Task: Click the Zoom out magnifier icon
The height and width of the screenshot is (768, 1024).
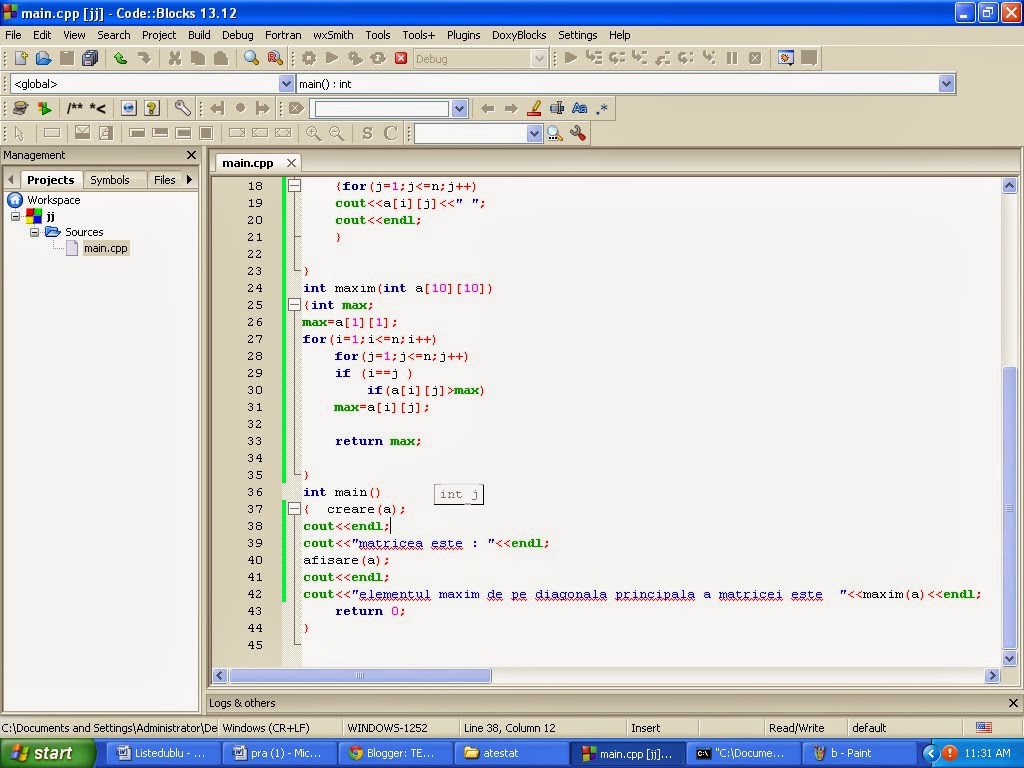Action: pos(337,133)
